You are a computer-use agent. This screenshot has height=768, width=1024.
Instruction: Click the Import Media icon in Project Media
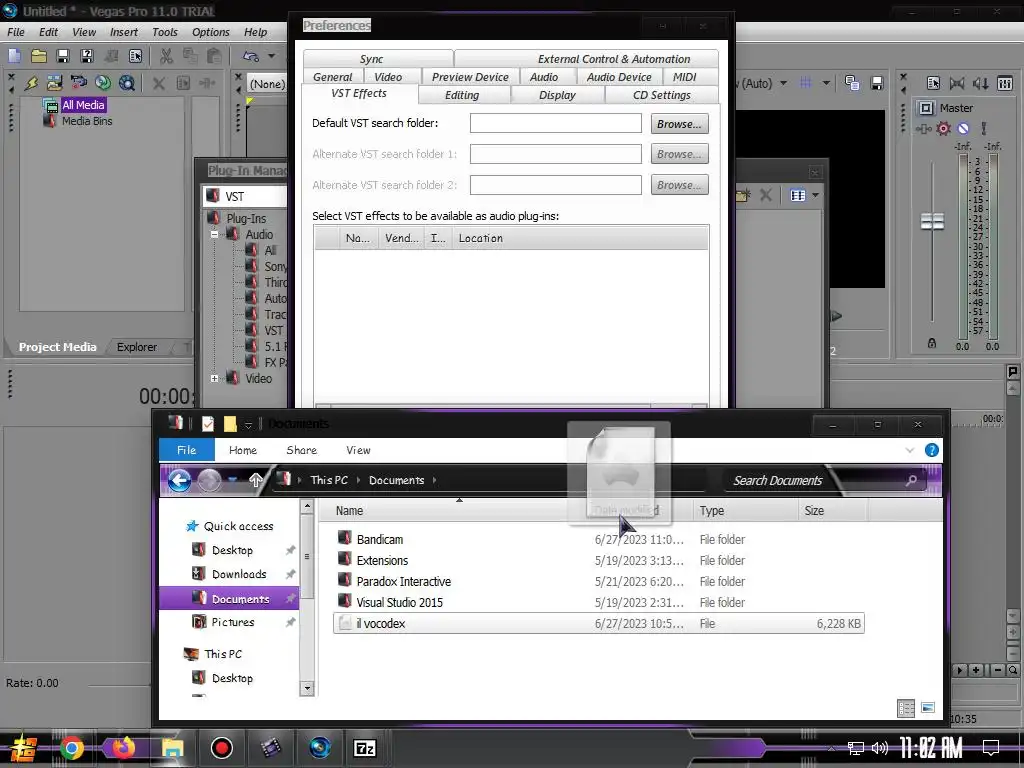55,83
